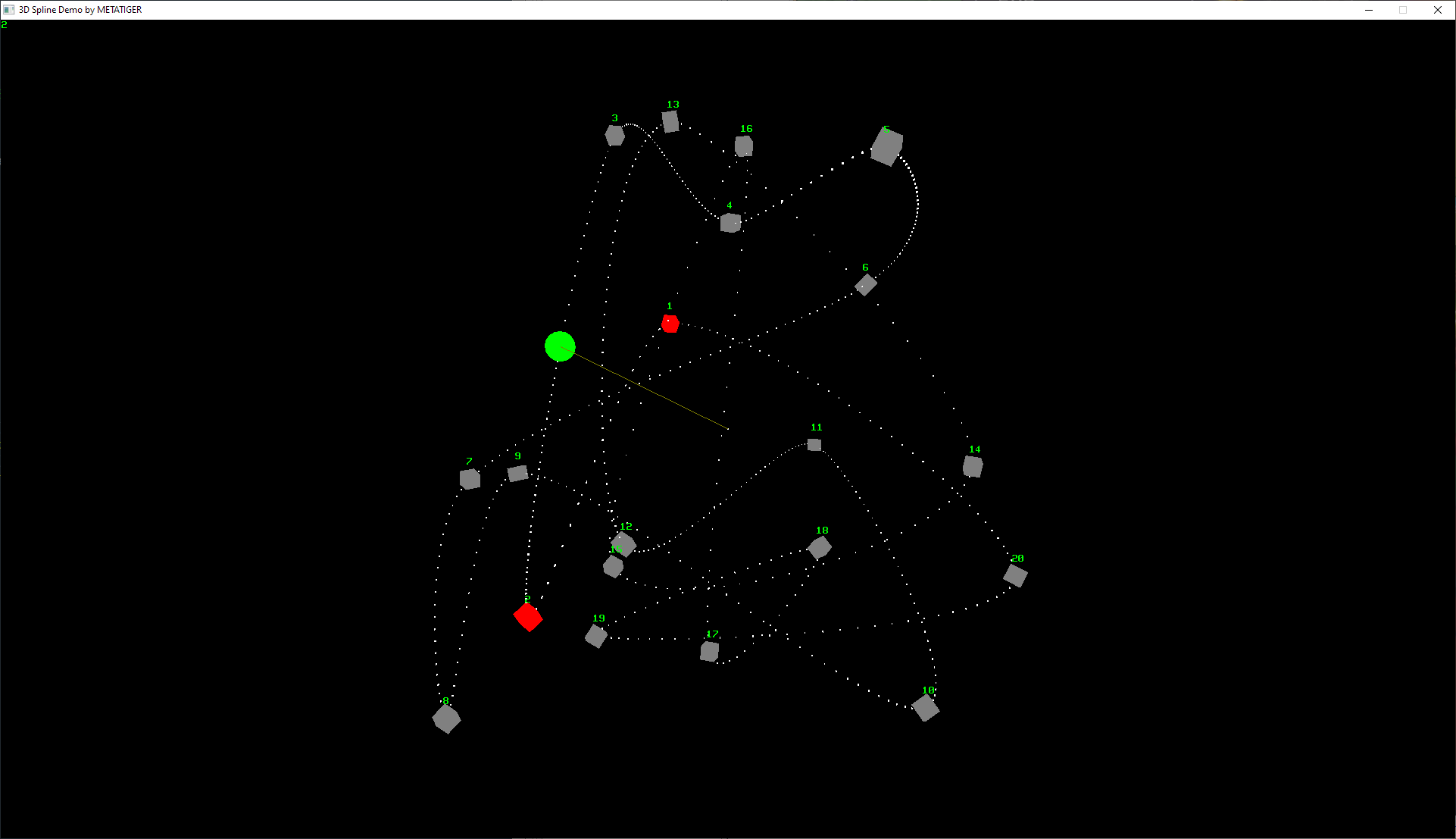Select gray control node 3
Viewport: 1456px width, 839px height.
coord(614,136)
